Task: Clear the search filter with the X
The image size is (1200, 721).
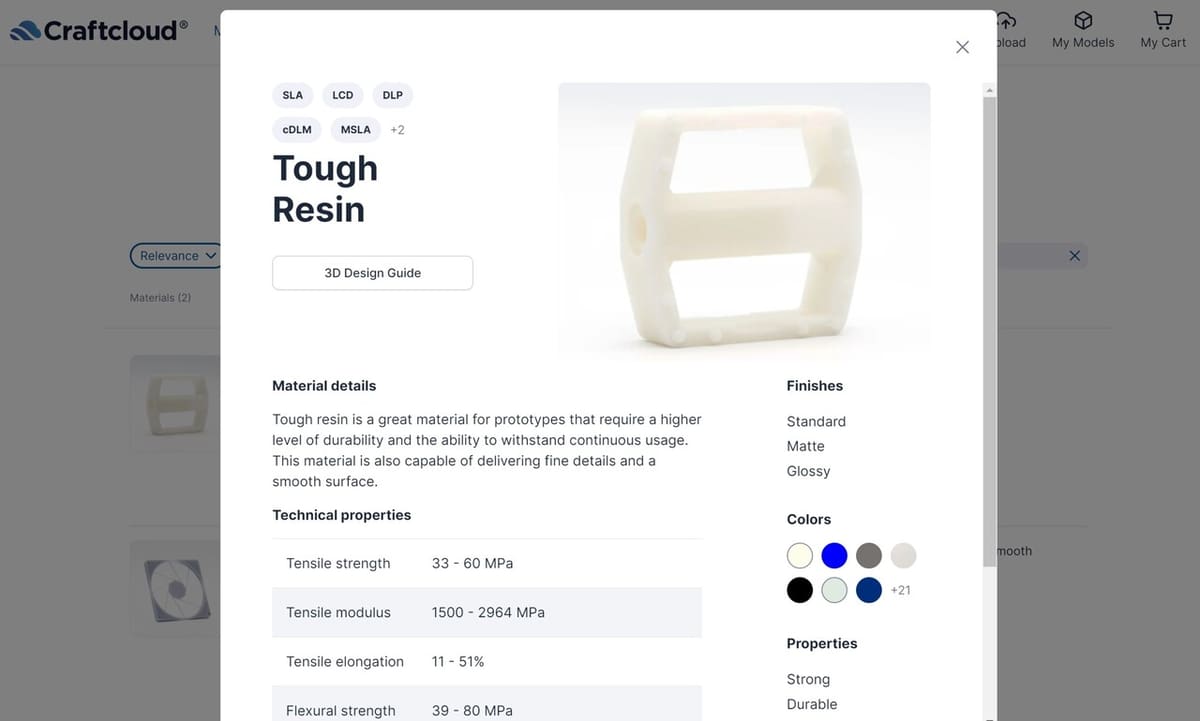Action: 1075,256
